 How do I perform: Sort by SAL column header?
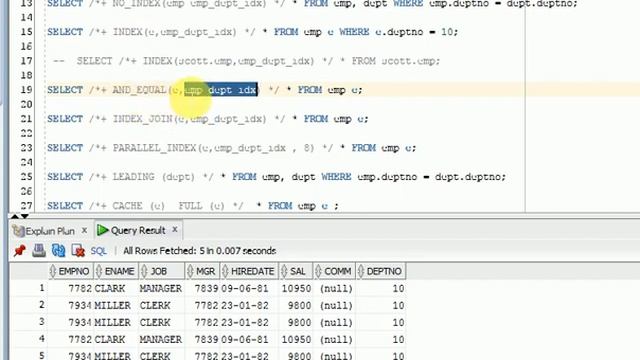click(296, 271)
